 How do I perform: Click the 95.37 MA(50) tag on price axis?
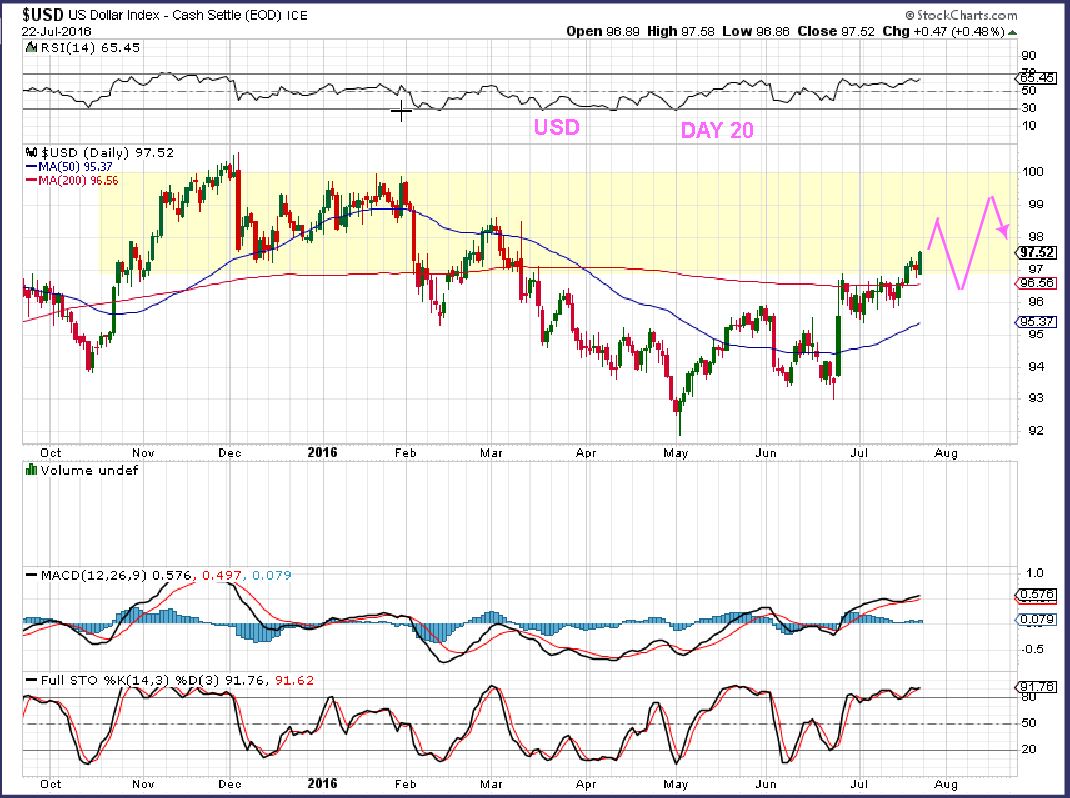point(1037,322)
